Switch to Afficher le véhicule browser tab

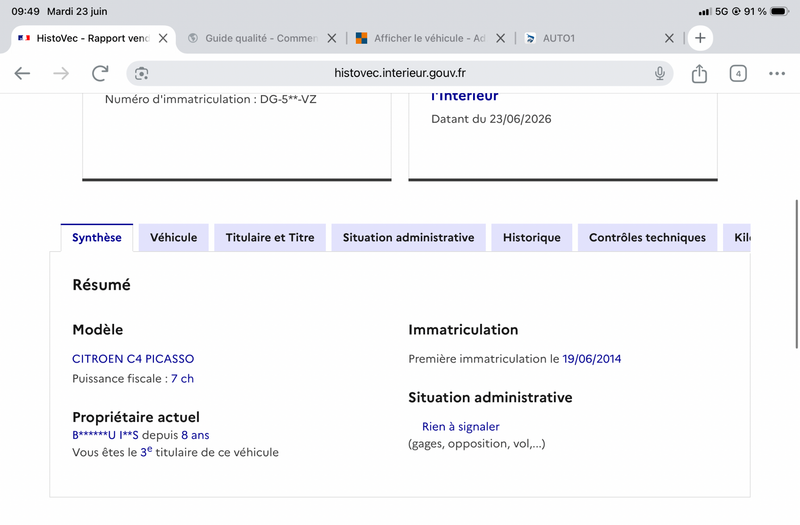tap(421, 38)
